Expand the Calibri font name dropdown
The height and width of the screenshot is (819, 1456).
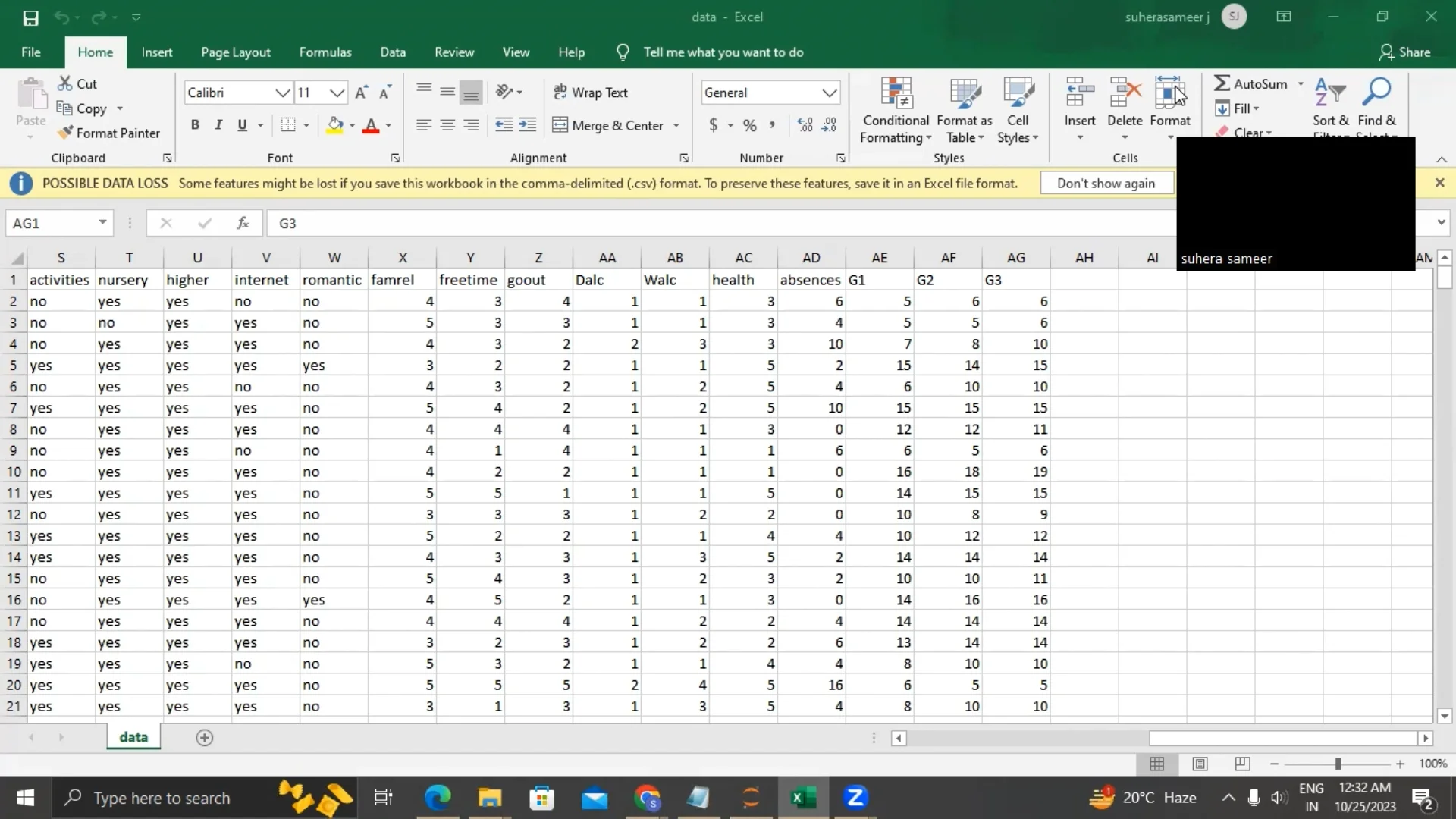click(282, 93)
